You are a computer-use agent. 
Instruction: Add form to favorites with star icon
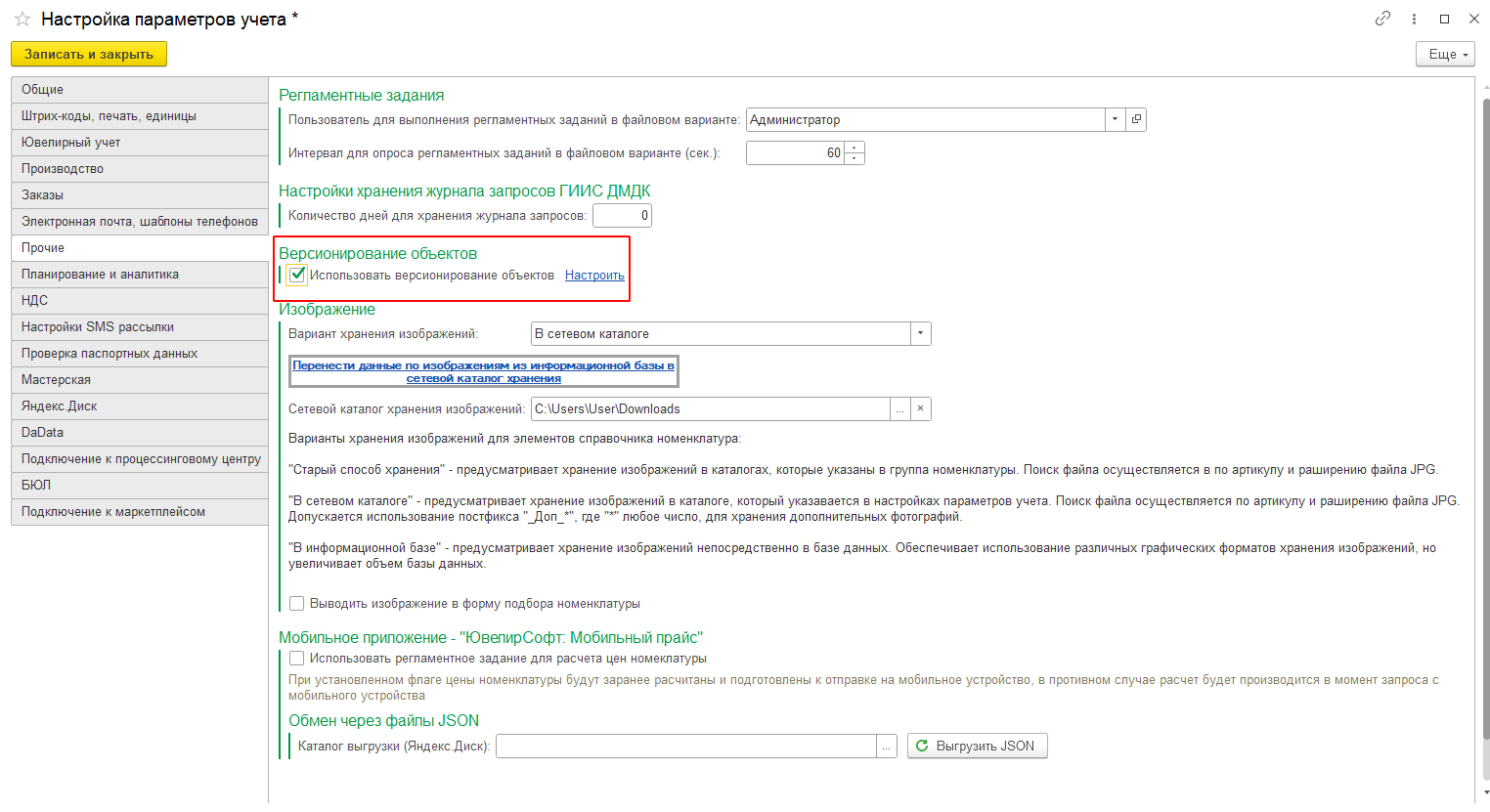[22, 19]
